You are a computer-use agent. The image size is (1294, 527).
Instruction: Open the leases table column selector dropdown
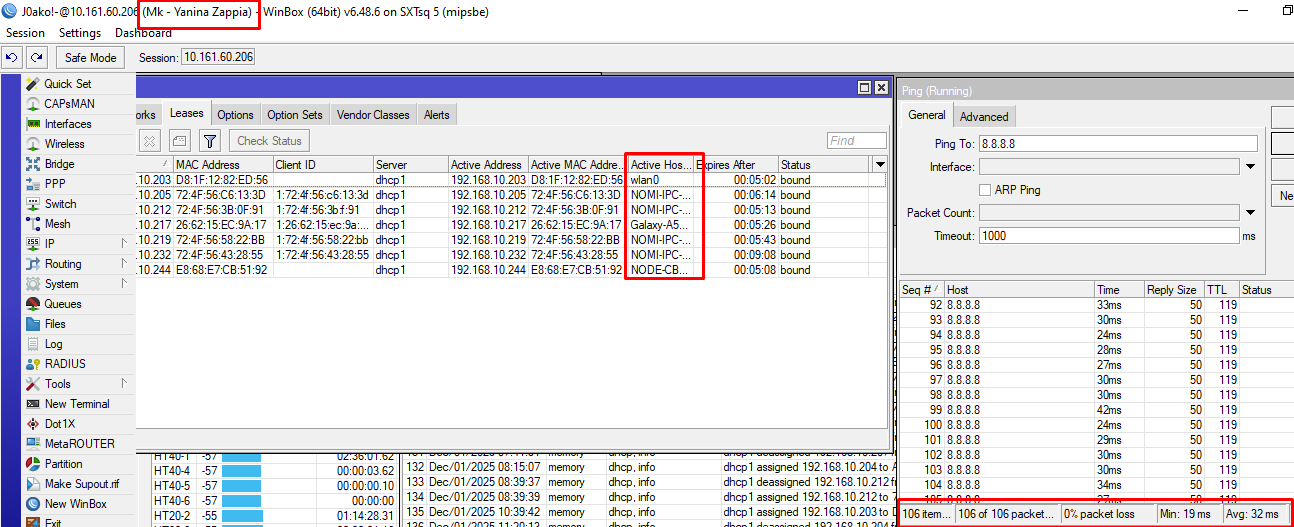(x=880, y=164)
